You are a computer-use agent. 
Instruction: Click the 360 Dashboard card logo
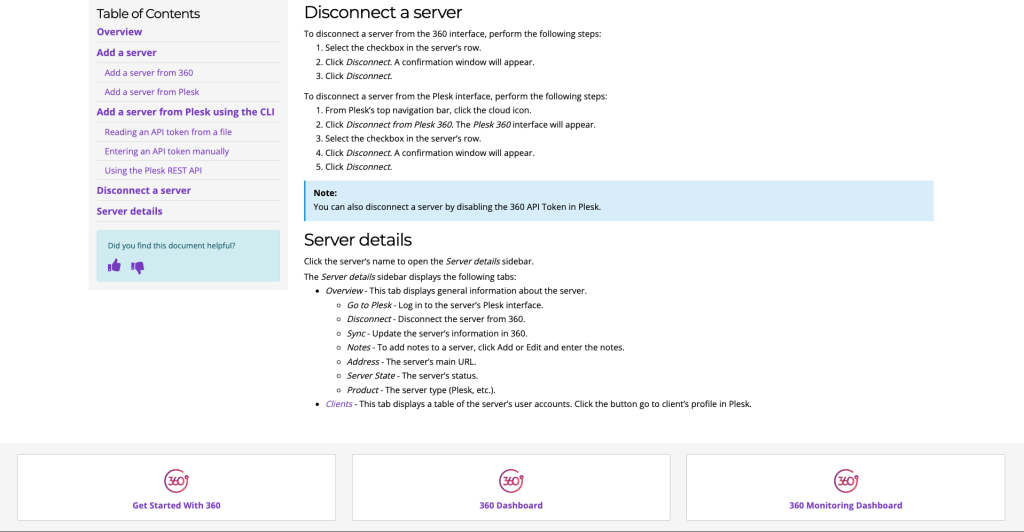click(x=510, y=480)
